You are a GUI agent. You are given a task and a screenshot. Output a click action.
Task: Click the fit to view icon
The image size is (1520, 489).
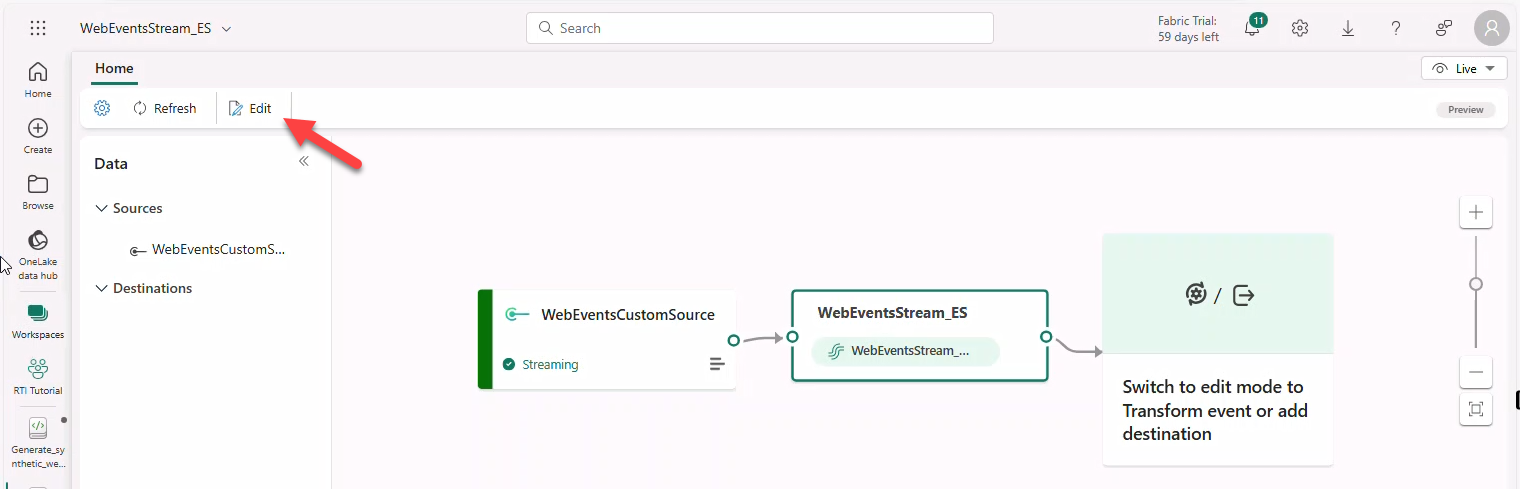(x=1476, y=409)
